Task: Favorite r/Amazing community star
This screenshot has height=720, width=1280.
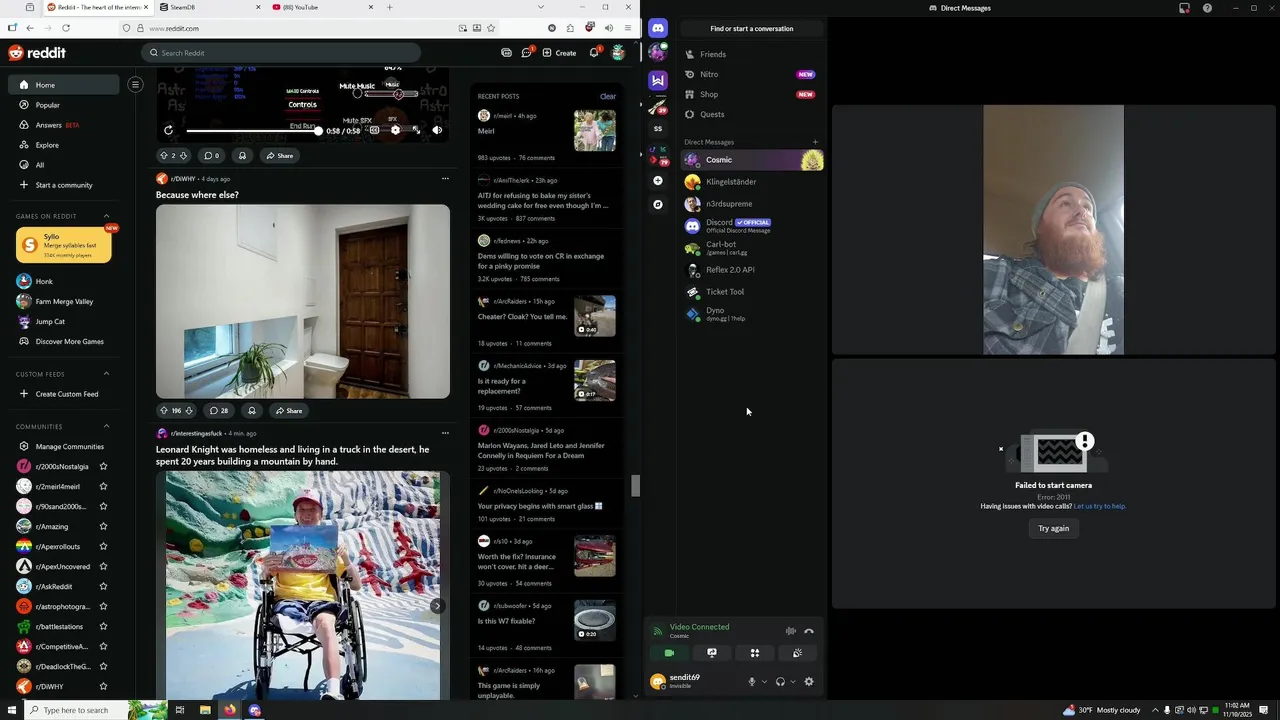Action: tap(103, 527)
